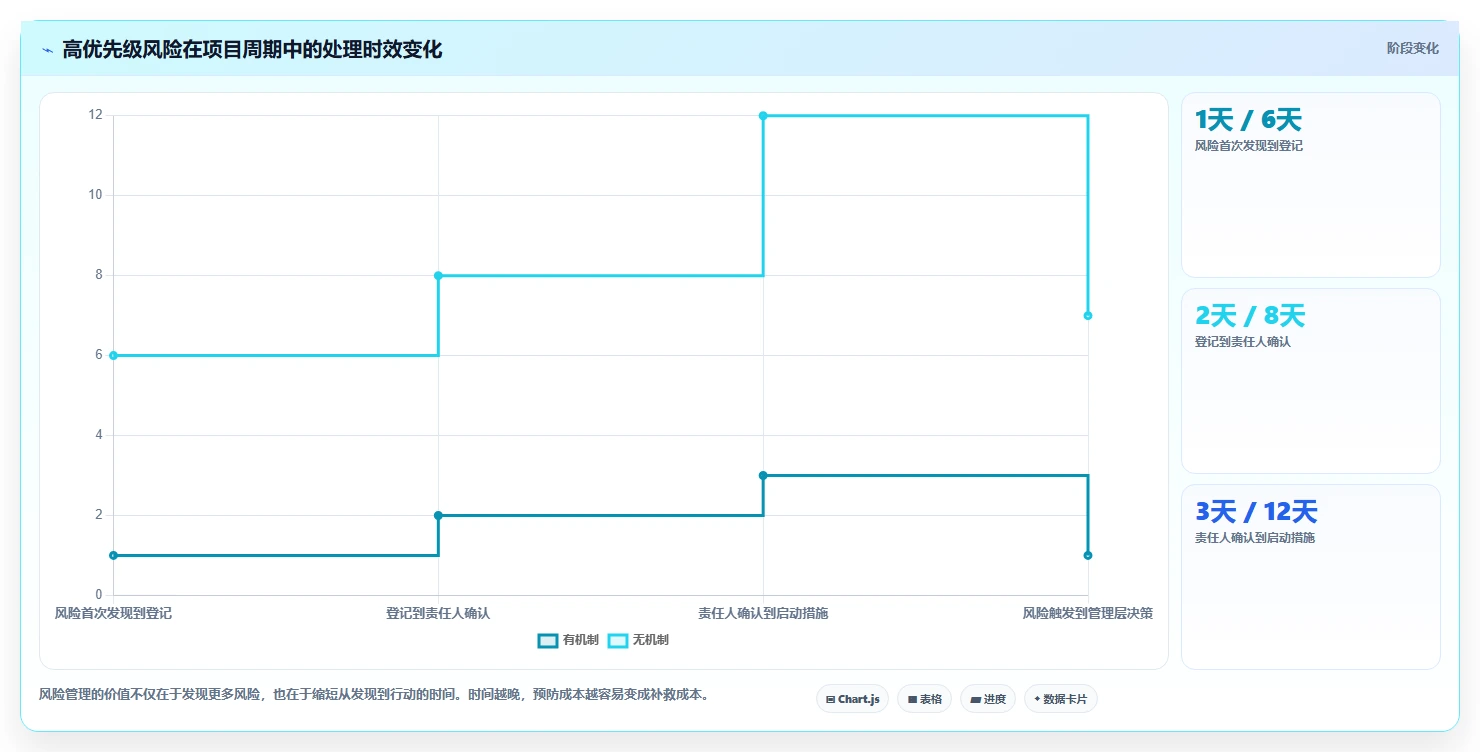Viewport: 1480px width, 752px height.
Task: Click the lightning icon beside the title
Action: pyautogui.click(x=47, y=49)
